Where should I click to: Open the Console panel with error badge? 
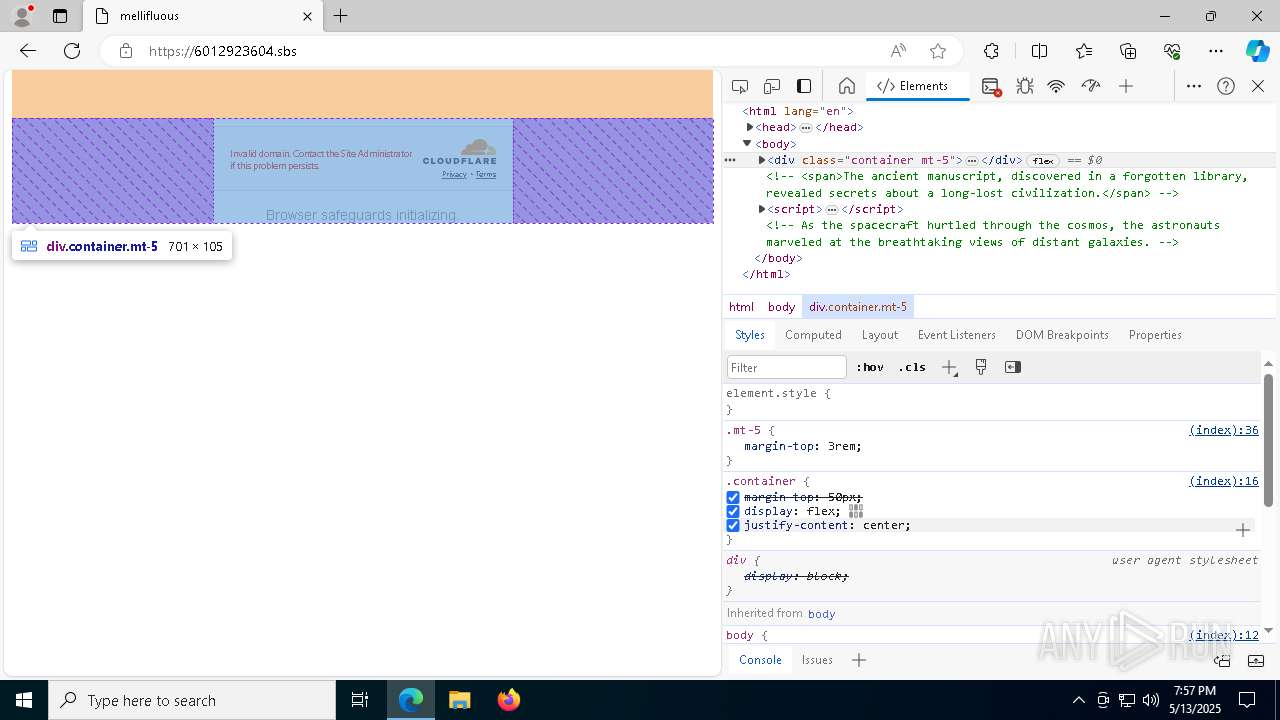(991, 86)
